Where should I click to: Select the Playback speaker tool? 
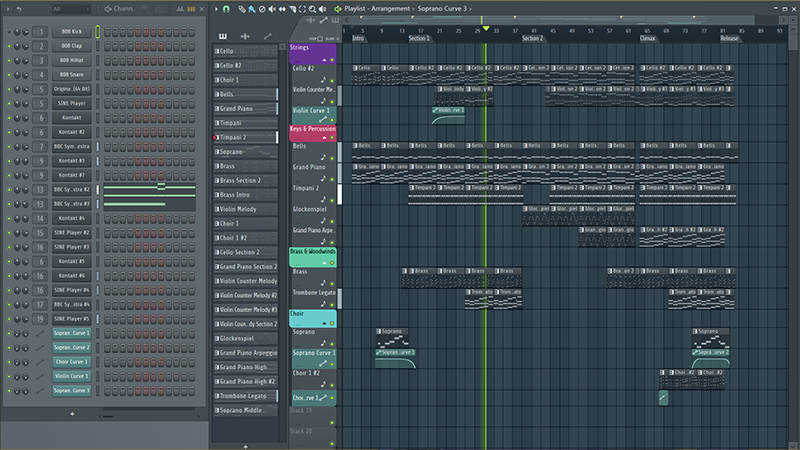click(x=322, y=9)
